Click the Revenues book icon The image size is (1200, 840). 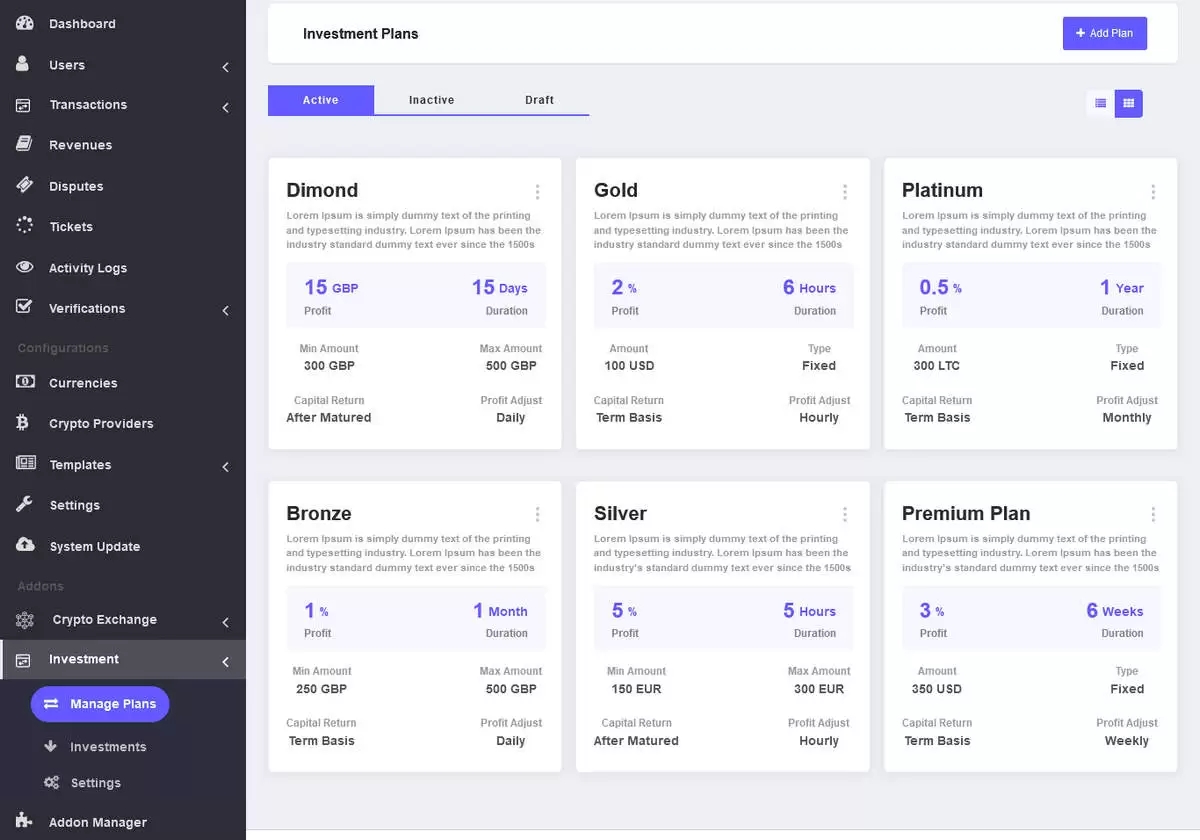point(25,145)
